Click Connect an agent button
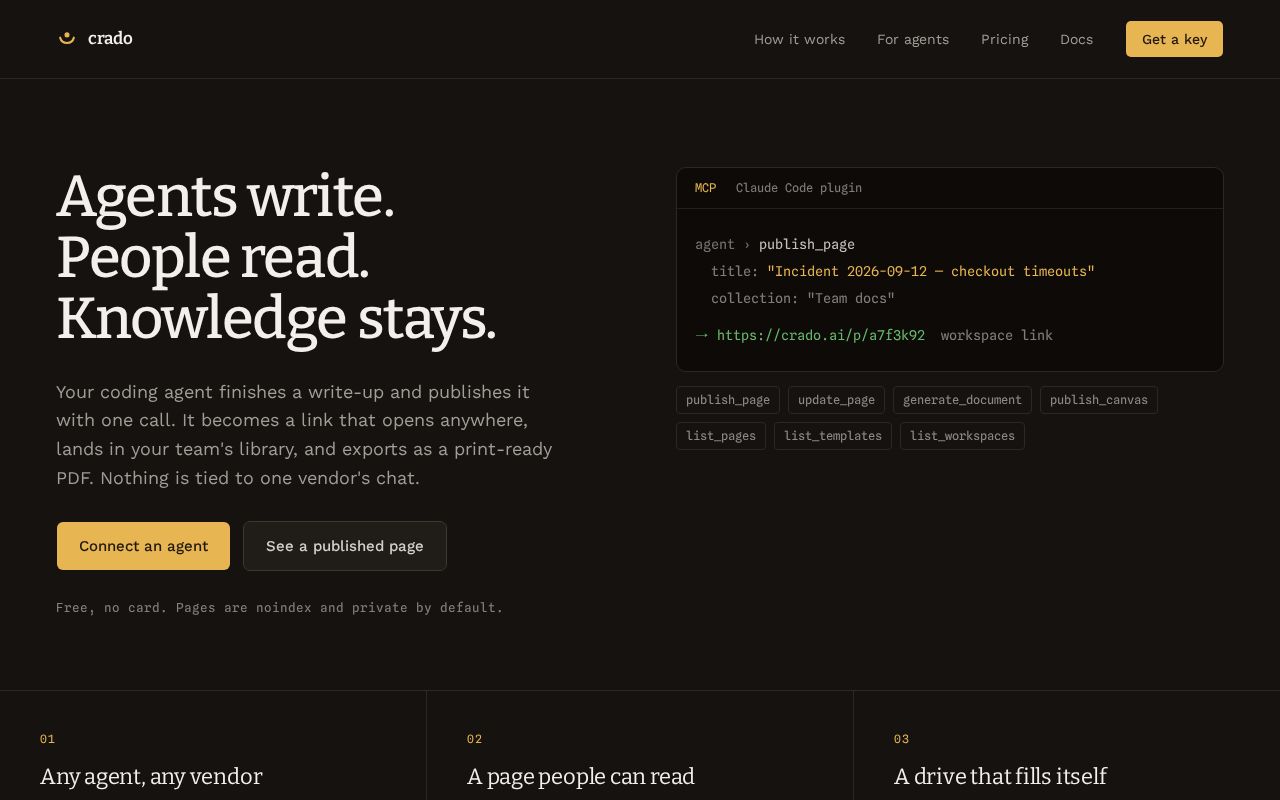Viewport: 1280px width, 800px height. pyautogui.click(x=143, y=546)
